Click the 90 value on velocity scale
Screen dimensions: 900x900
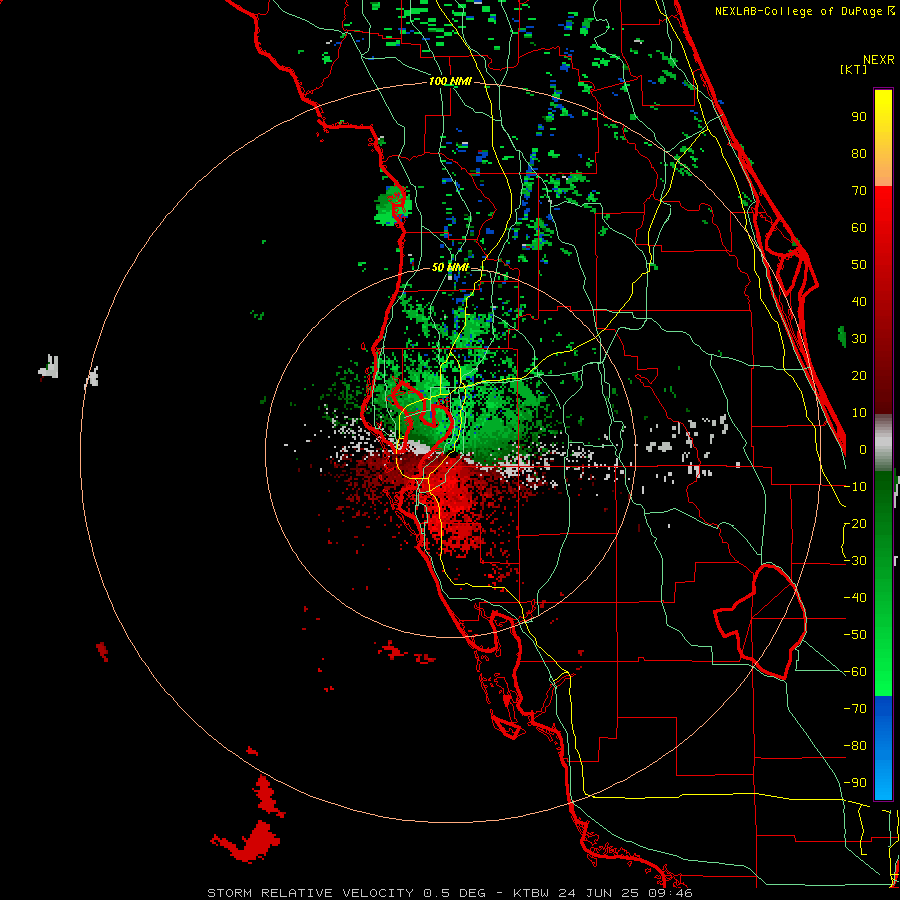859,117
